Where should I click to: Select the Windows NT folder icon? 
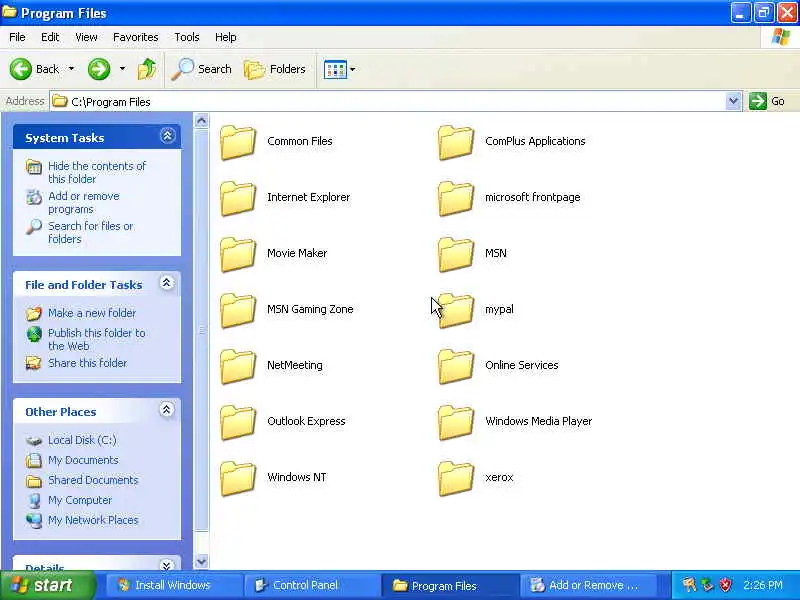(x=238, y=479)
